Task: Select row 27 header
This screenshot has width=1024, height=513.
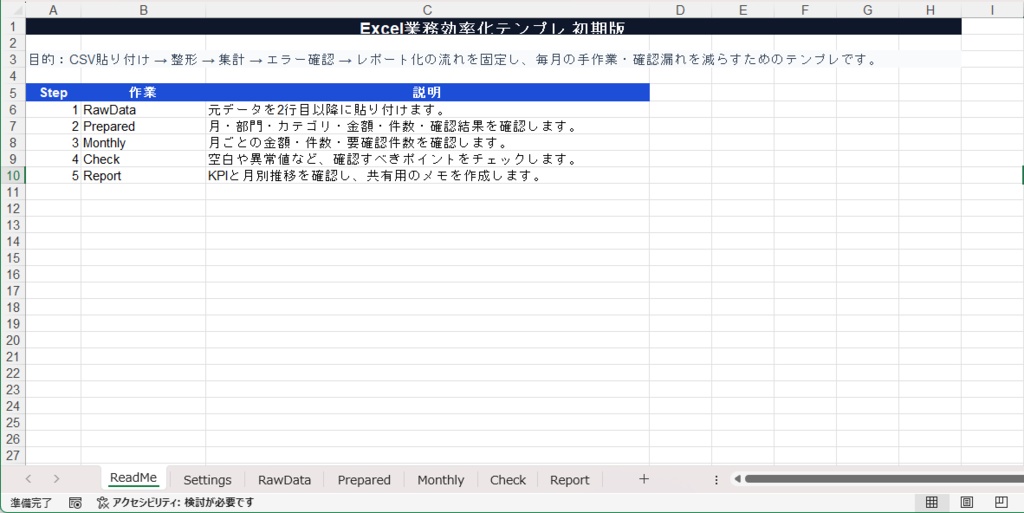Action: pos(12,456)
